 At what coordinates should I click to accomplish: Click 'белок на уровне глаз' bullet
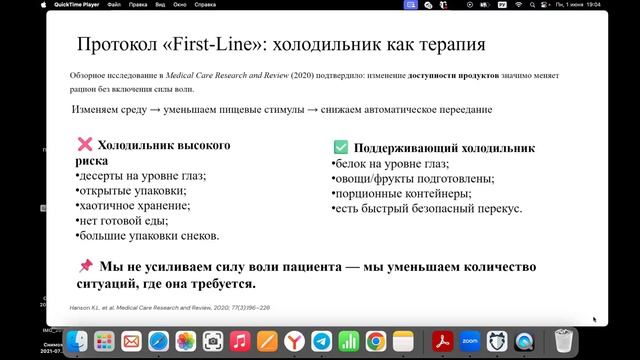click(390, 164)
